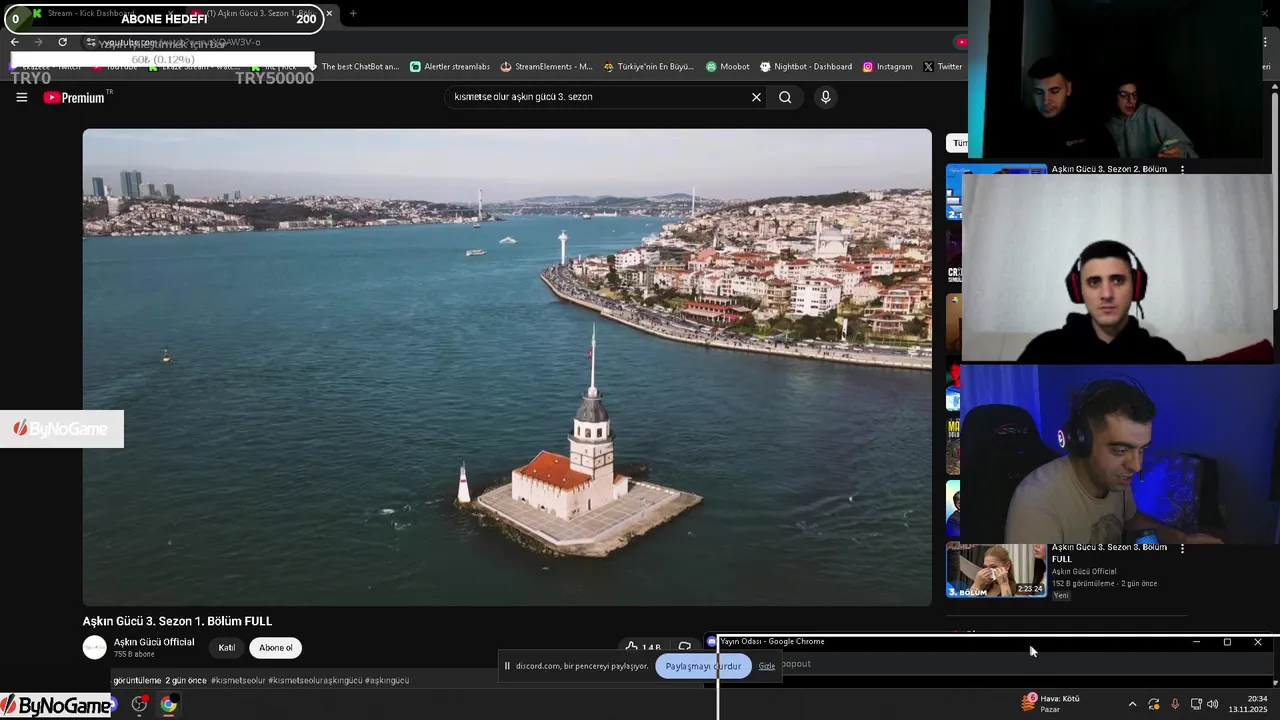Click the video player showing Maiden's Tower

click(x=507, y=367)
